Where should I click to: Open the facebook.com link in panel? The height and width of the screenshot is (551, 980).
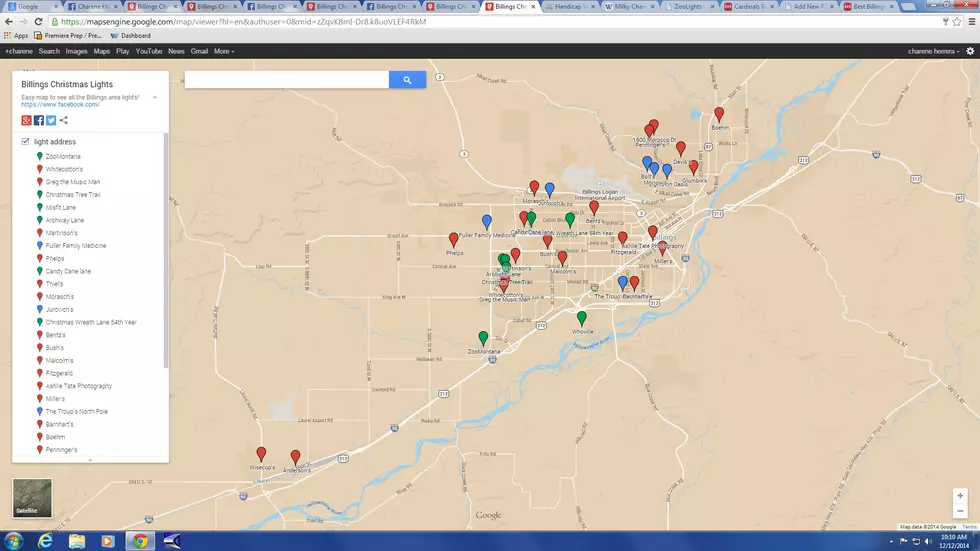[x=60, y=104]
